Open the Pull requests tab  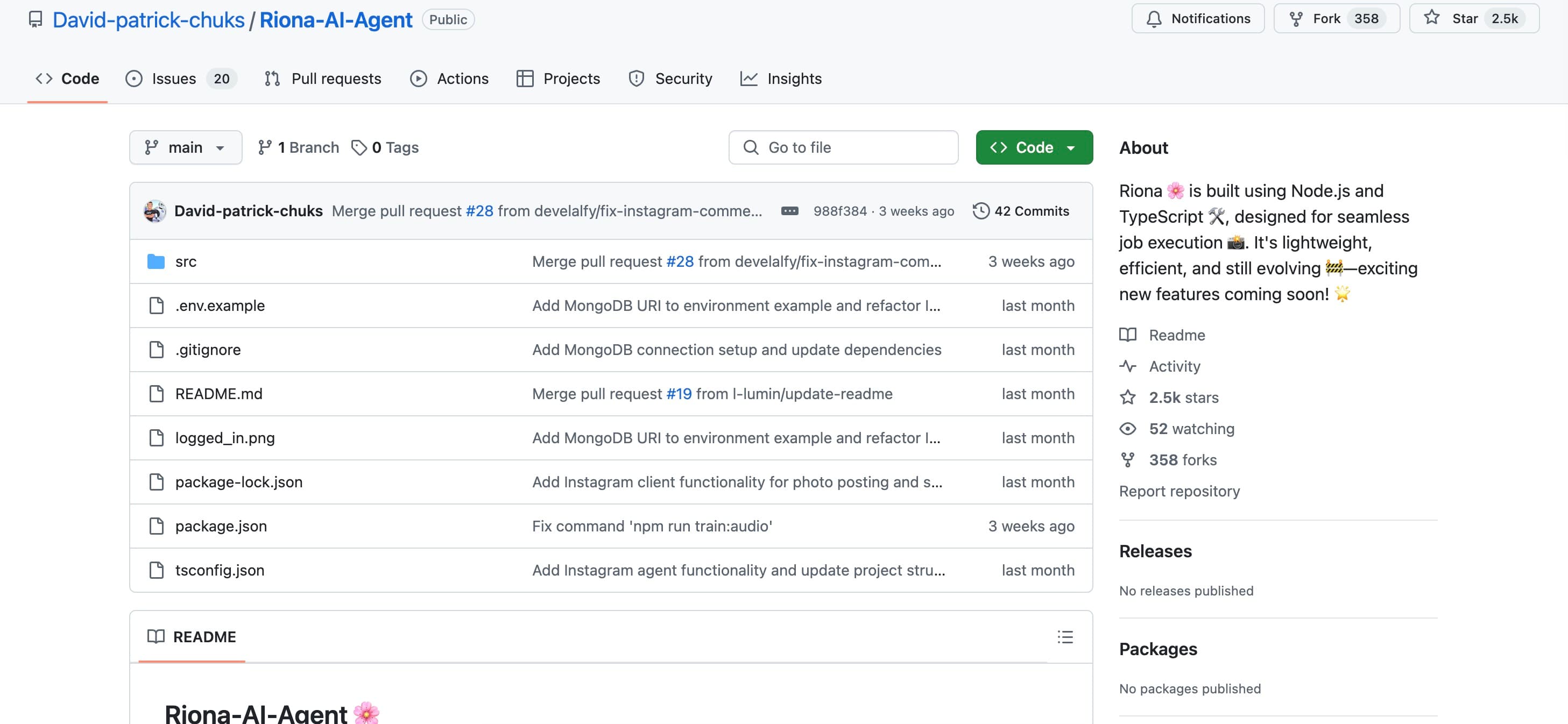pos(323,79)
